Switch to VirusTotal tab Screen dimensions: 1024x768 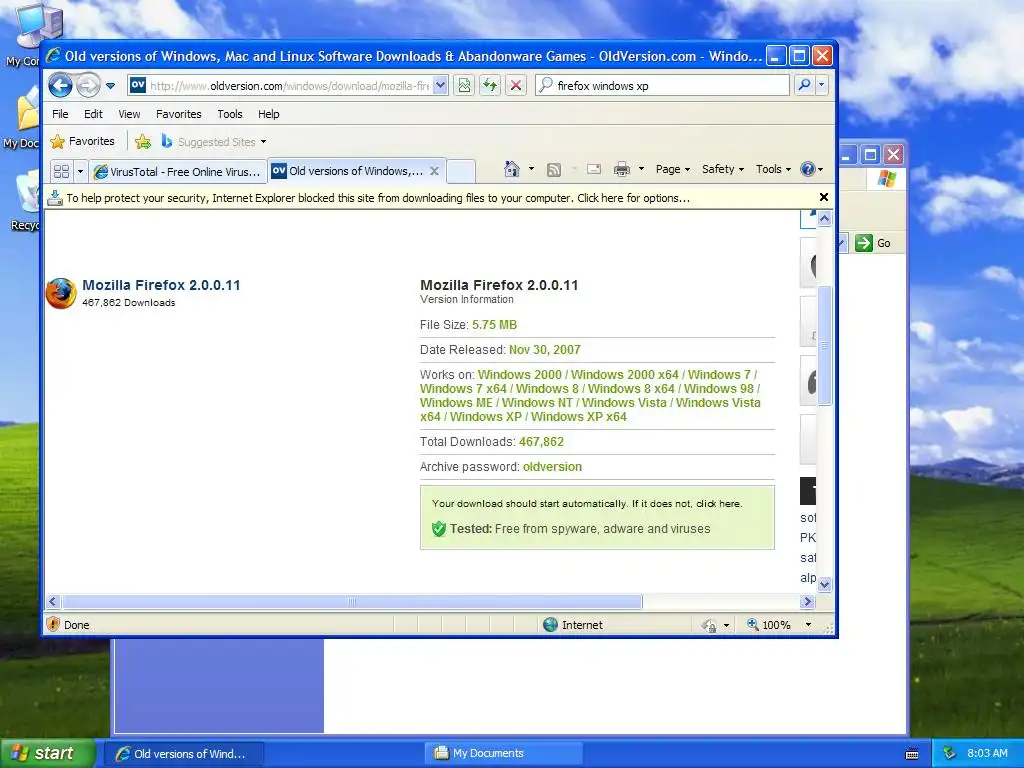tap(178, 172)
